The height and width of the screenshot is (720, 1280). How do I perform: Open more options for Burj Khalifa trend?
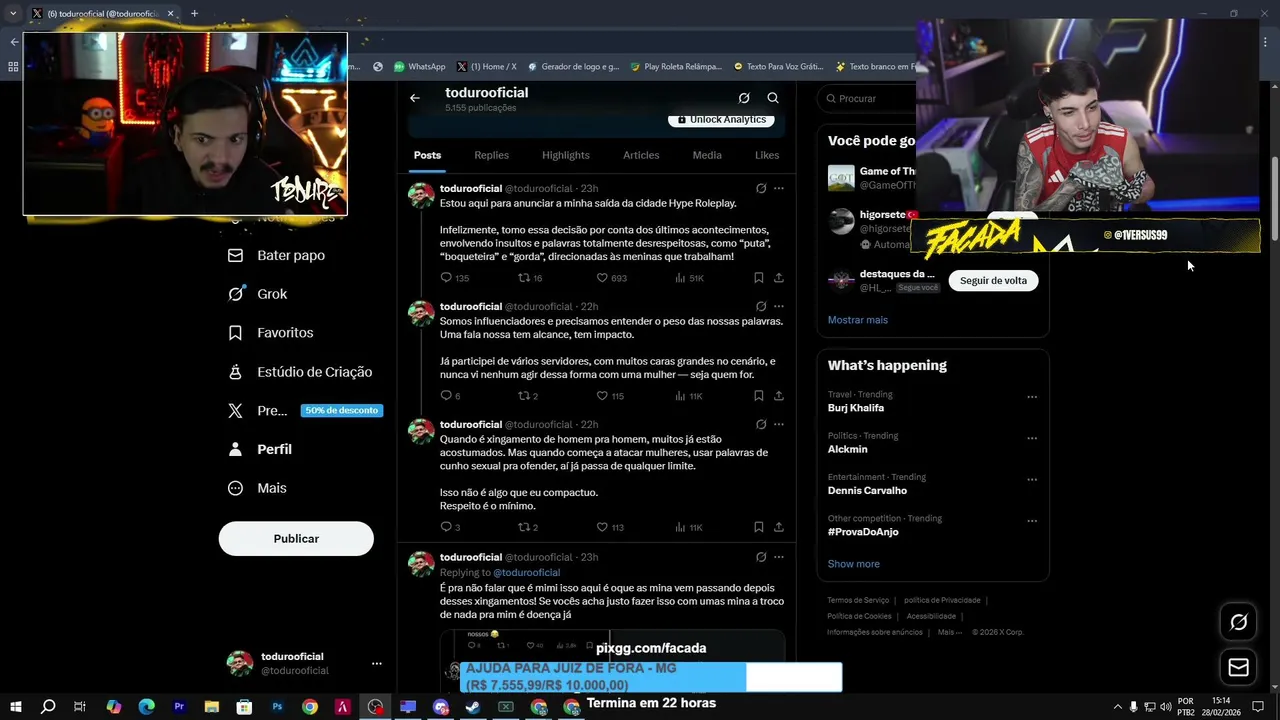click(1032, 397)
